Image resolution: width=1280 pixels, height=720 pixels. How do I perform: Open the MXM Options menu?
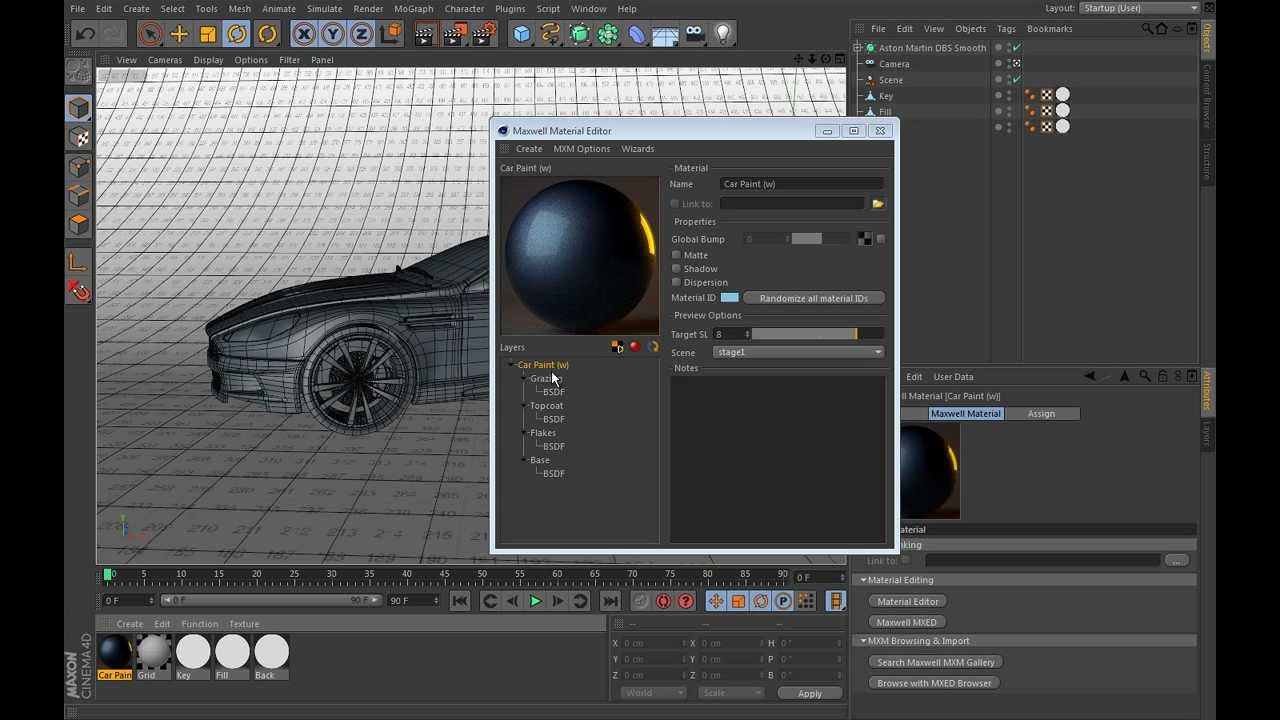[582, 149]
